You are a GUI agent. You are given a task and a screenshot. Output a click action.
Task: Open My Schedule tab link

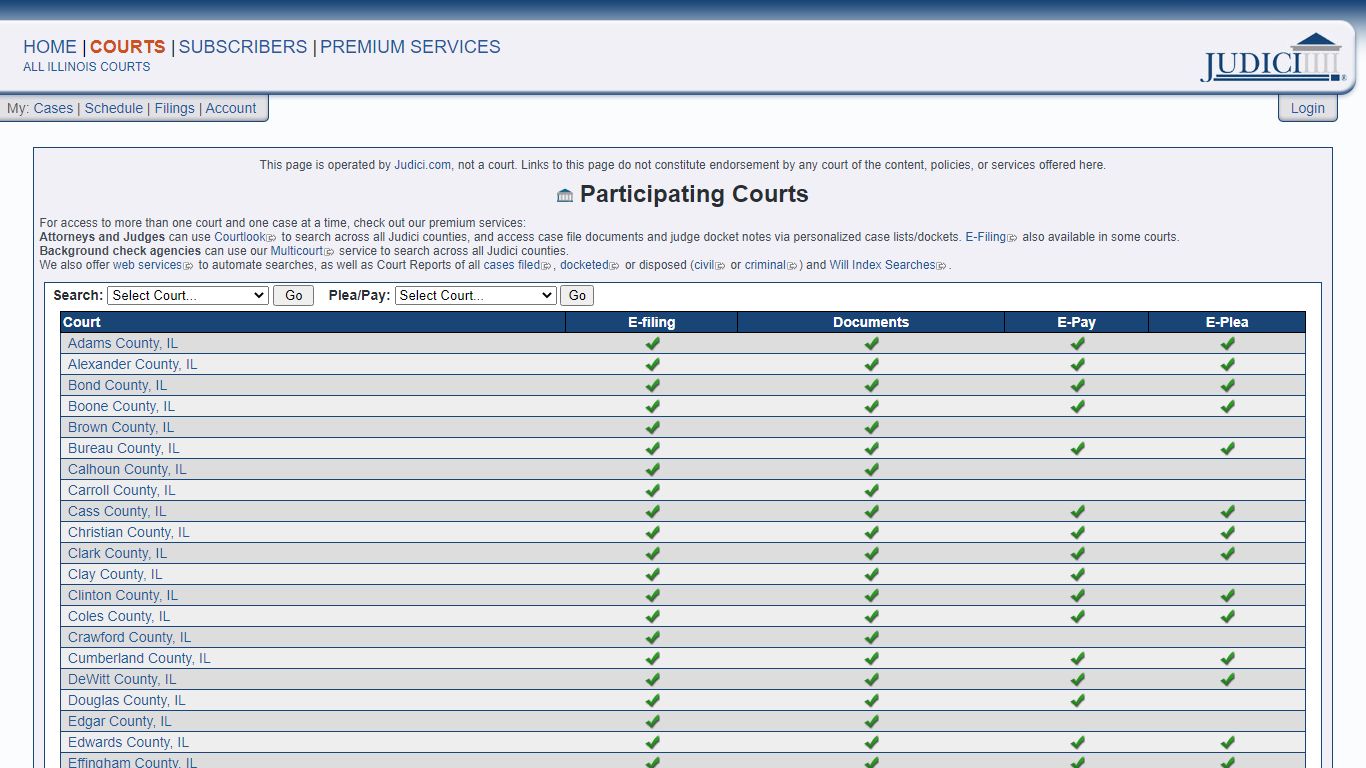point(114,108)
